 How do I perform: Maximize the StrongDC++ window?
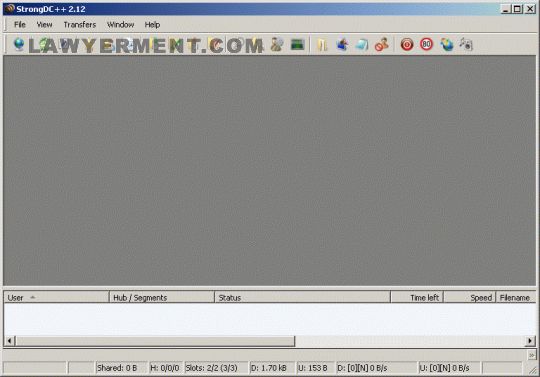[x=517, y=9]
